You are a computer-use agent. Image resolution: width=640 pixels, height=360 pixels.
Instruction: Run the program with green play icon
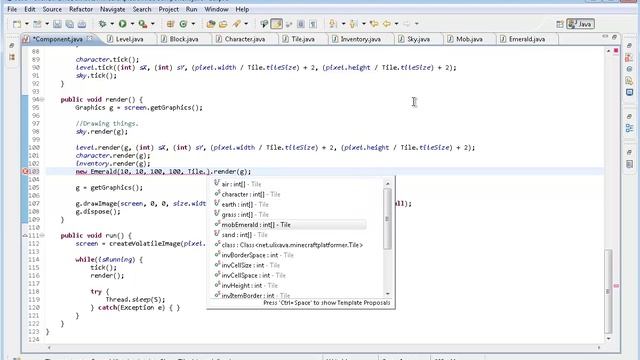pyautogui.click(x=122, y=24)
